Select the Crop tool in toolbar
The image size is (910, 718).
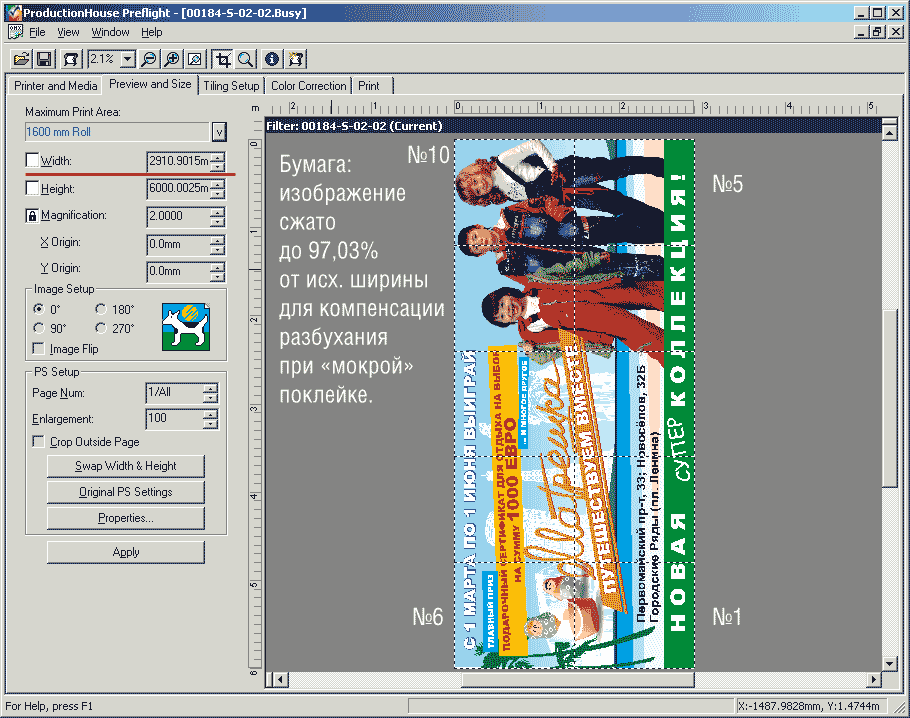tap(222, 59)
